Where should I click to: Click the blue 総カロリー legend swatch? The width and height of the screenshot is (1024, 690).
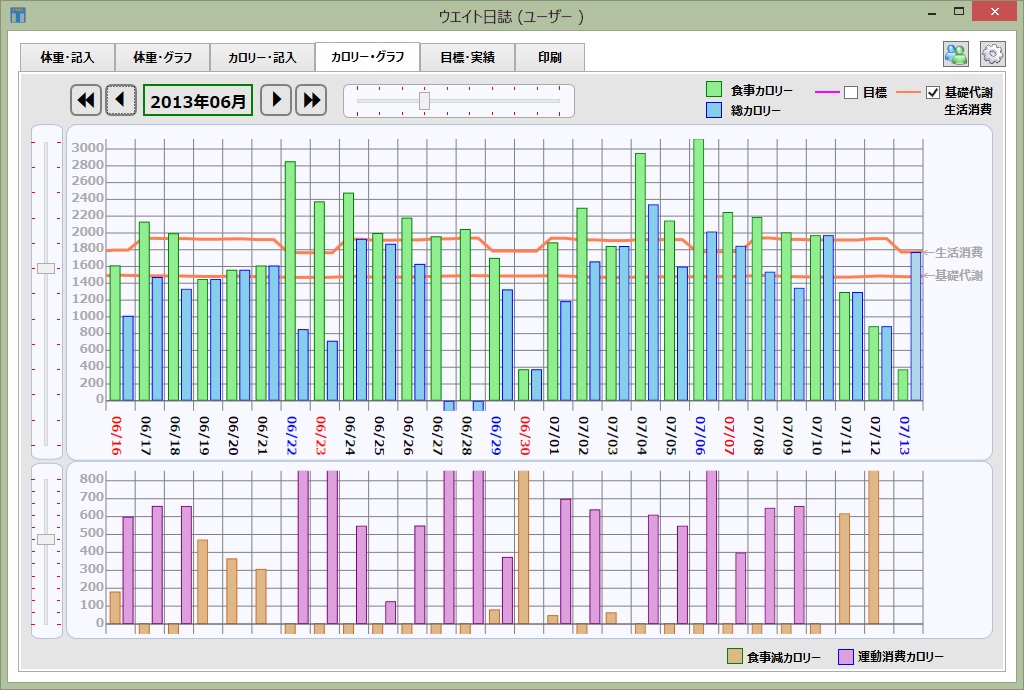tap(714, 110)
